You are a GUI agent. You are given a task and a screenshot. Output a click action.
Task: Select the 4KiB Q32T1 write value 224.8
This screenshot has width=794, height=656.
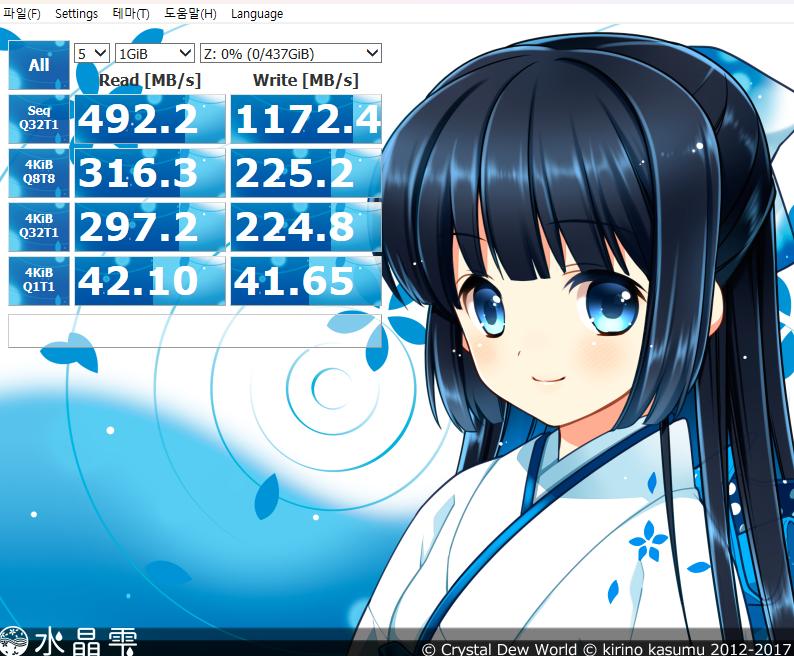click(306, 227)
